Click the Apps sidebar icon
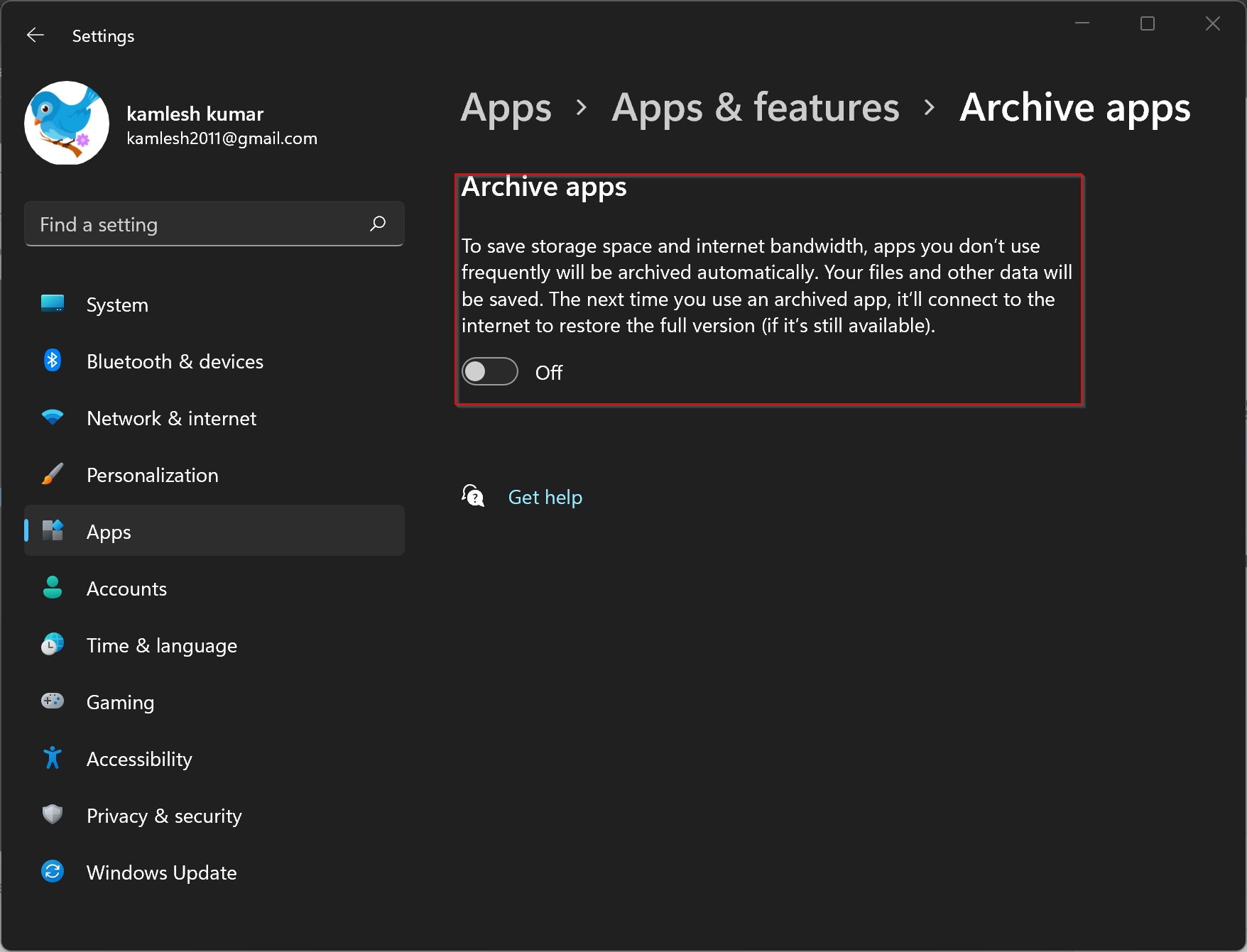 pyautogui.click(x=53, y=530)
